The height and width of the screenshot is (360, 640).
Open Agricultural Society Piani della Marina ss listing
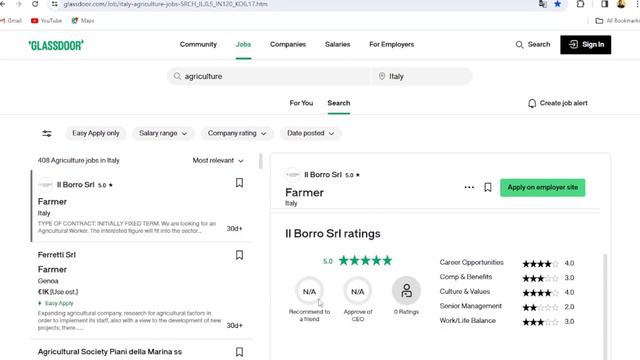(110, 351)
